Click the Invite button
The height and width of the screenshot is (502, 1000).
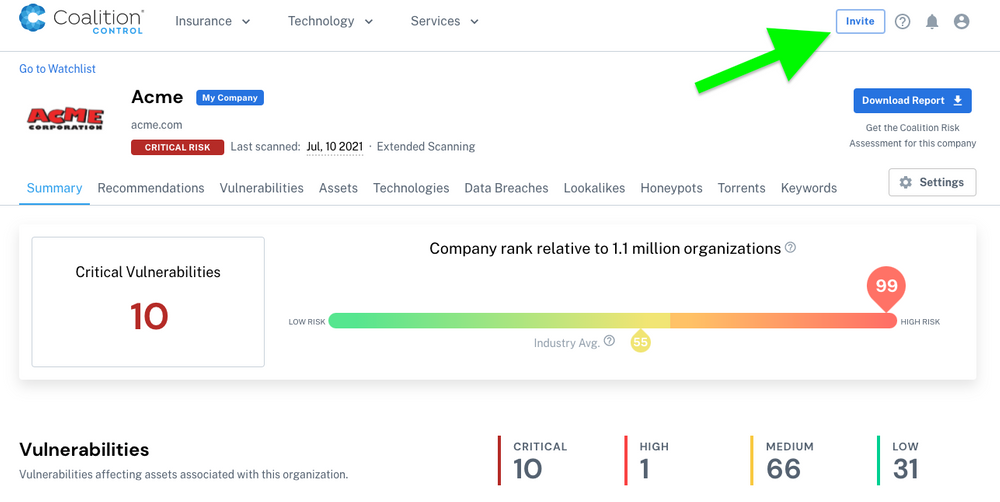pos(860,22)
